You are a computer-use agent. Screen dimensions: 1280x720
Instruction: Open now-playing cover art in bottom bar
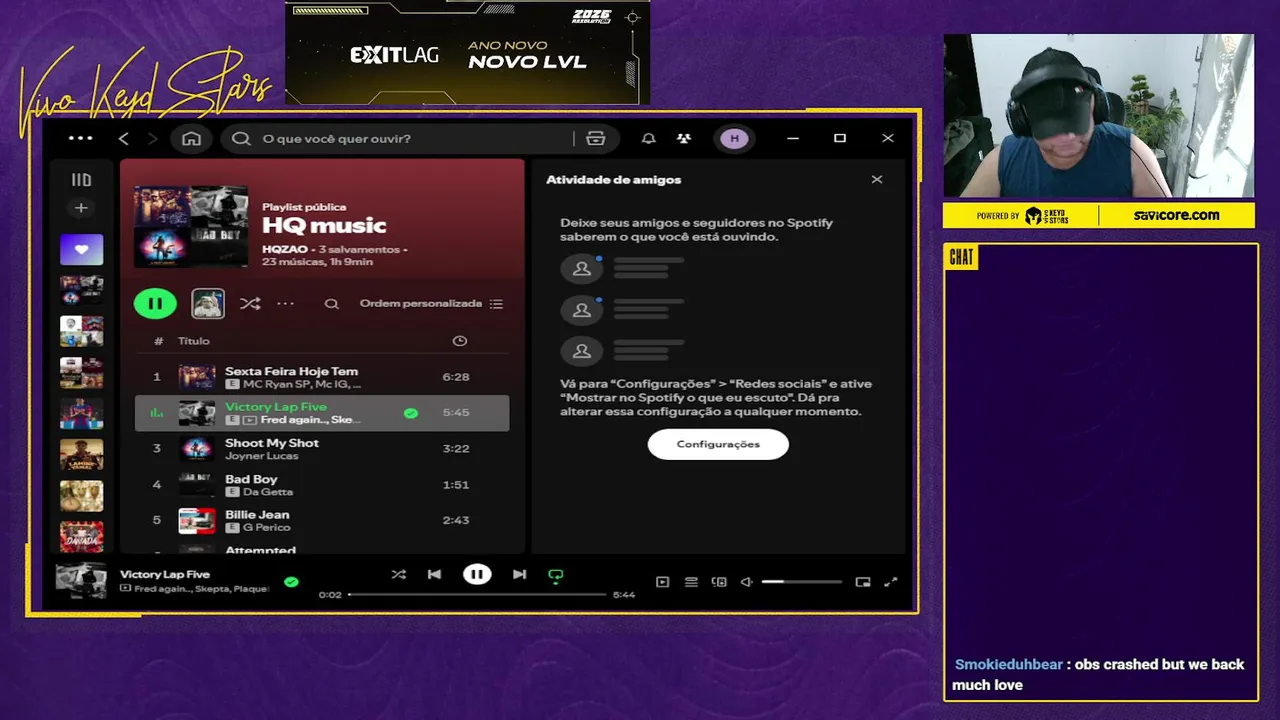pos(81,581)
